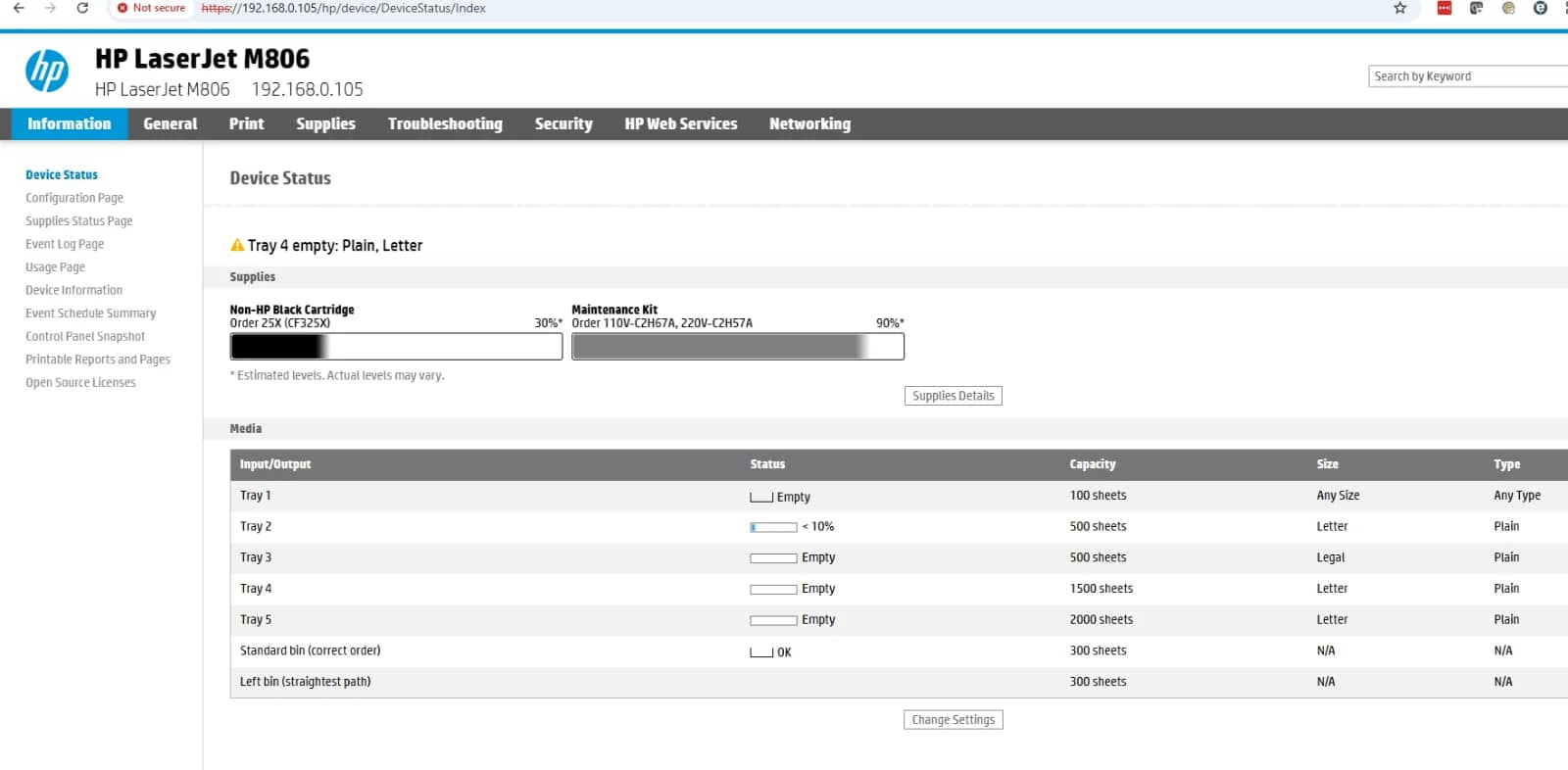This screenshot has width=1568, height=770.
Task: Open the Troubleshooting tab
Action: pyautogui.click(x=445, y=124)
